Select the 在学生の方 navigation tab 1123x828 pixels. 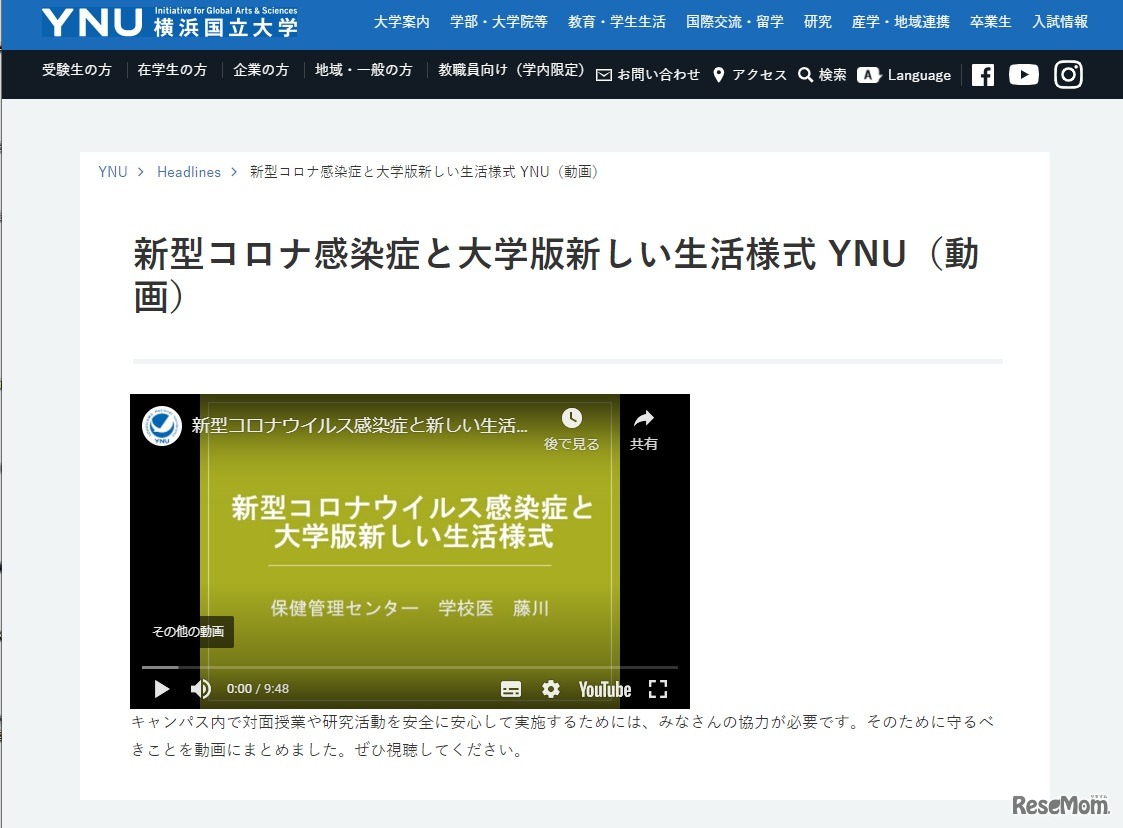coord(171,70)
